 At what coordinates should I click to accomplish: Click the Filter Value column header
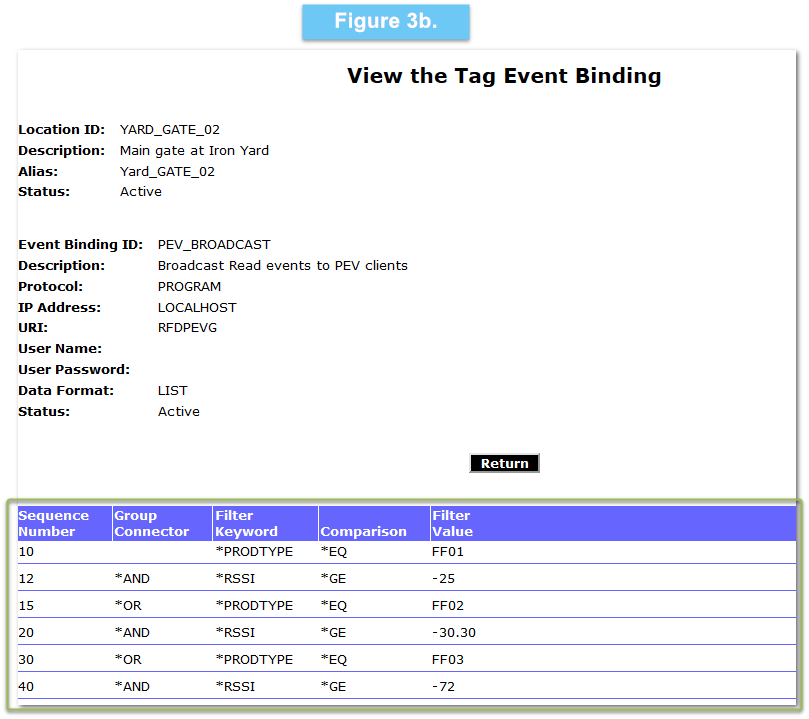[613, 524]
